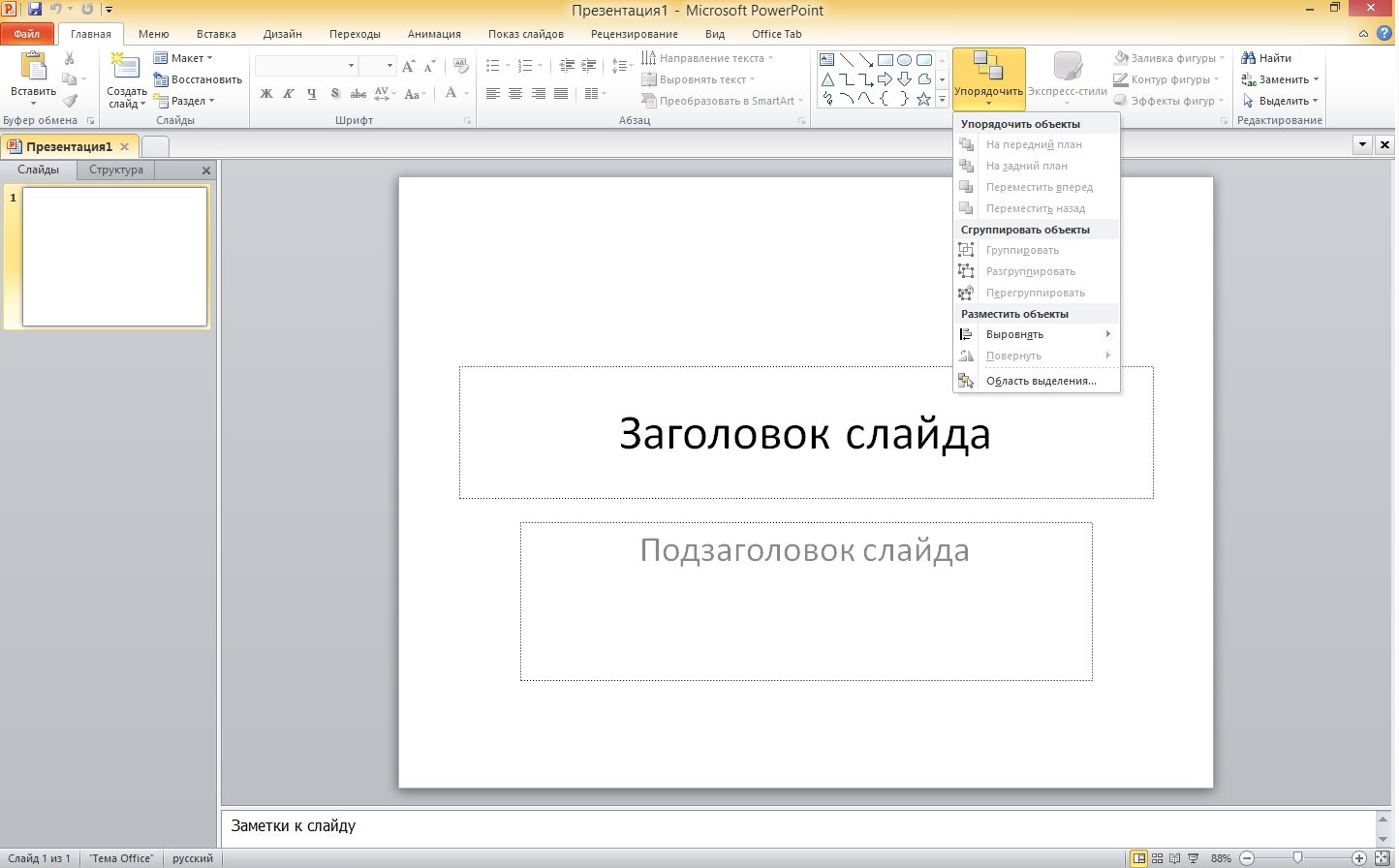The width and height of the screenshot is (1399, 868).
Task: Open the font size combo box
Action: point(377,66)
